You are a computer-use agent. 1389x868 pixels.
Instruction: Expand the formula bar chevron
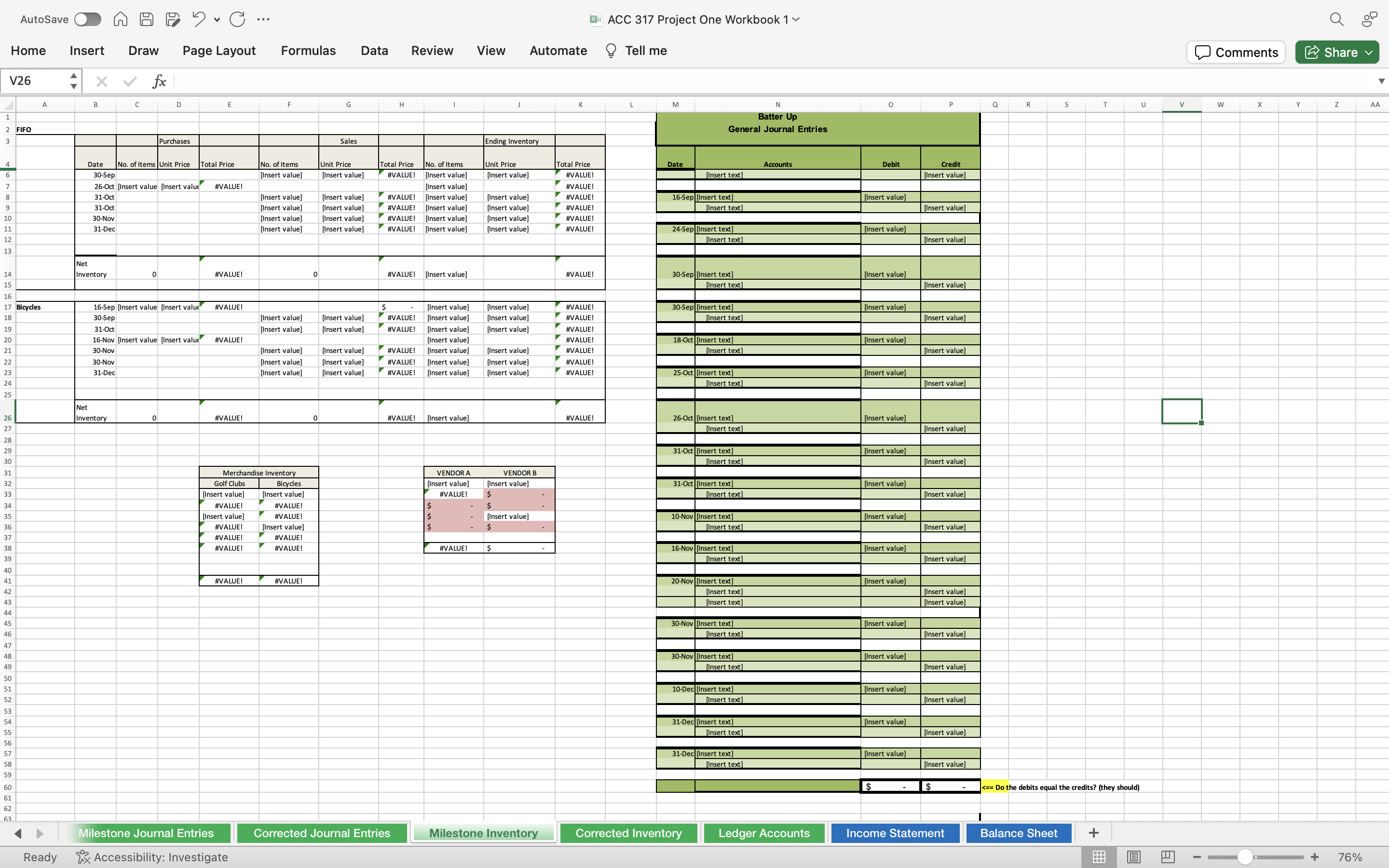pyautogui.click(x=1381, y=81)
